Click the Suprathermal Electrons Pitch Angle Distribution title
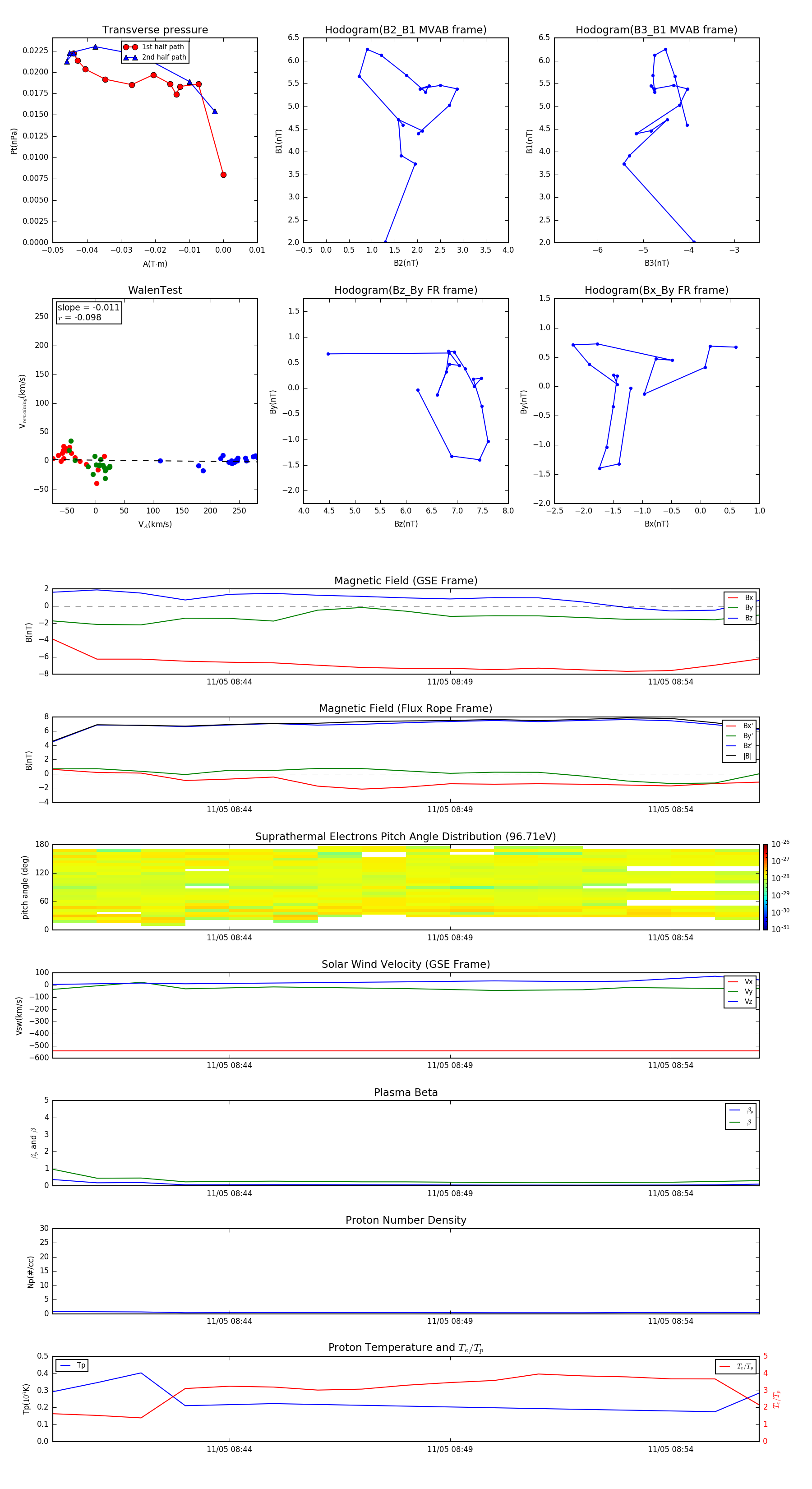 [x=406, y=837]
